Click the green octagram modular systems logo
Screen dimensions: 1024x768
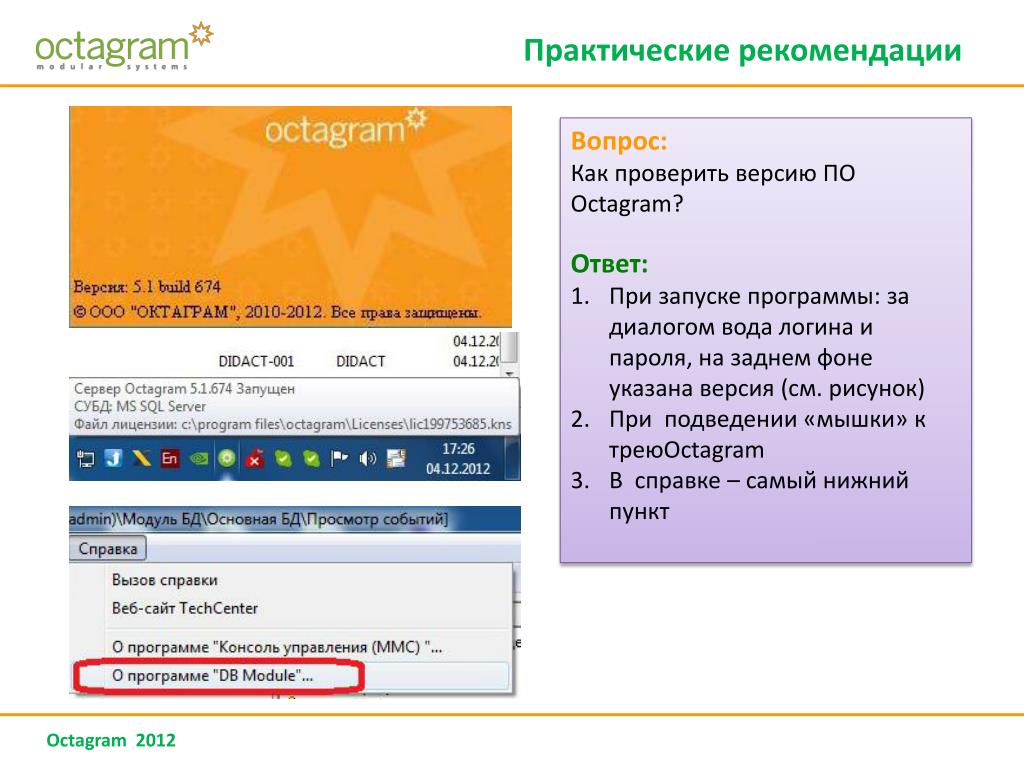124,46
